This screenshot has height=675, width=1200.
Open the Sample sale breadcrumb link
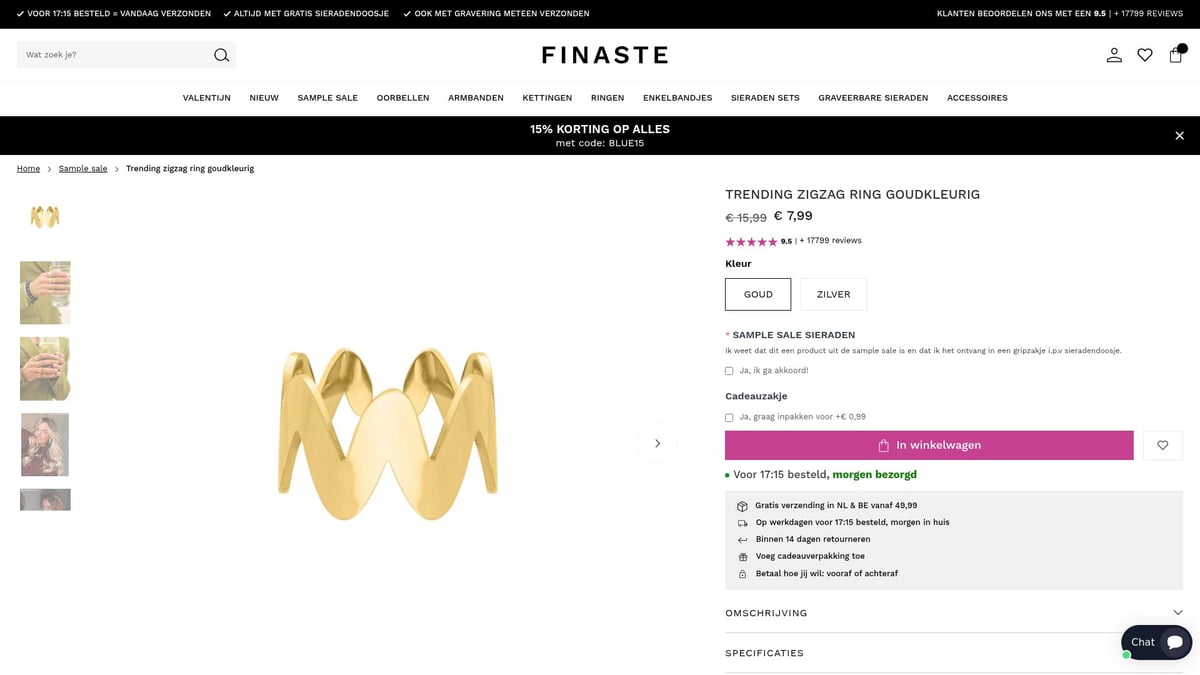point(82,168)
